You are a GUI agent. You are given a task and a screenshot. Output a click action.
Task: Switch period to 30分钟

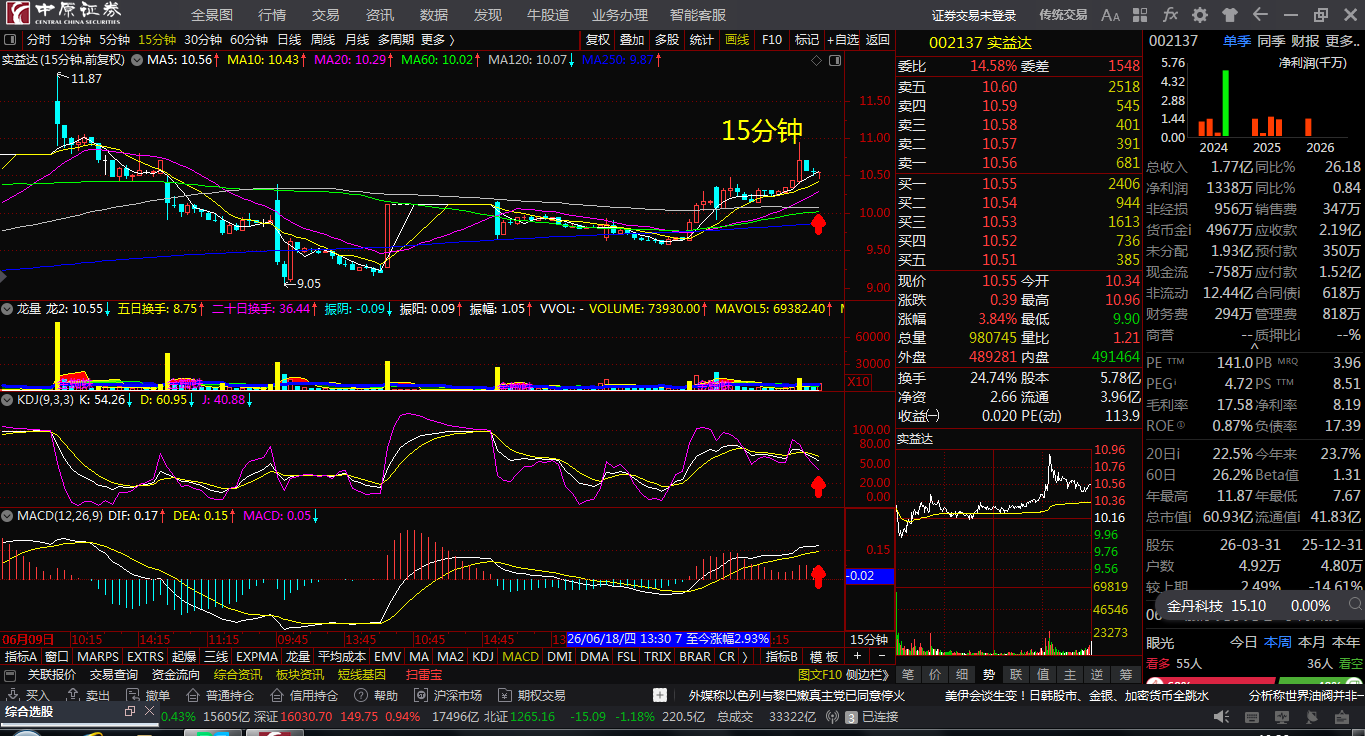pyautogui.click(x=203, y=40)
